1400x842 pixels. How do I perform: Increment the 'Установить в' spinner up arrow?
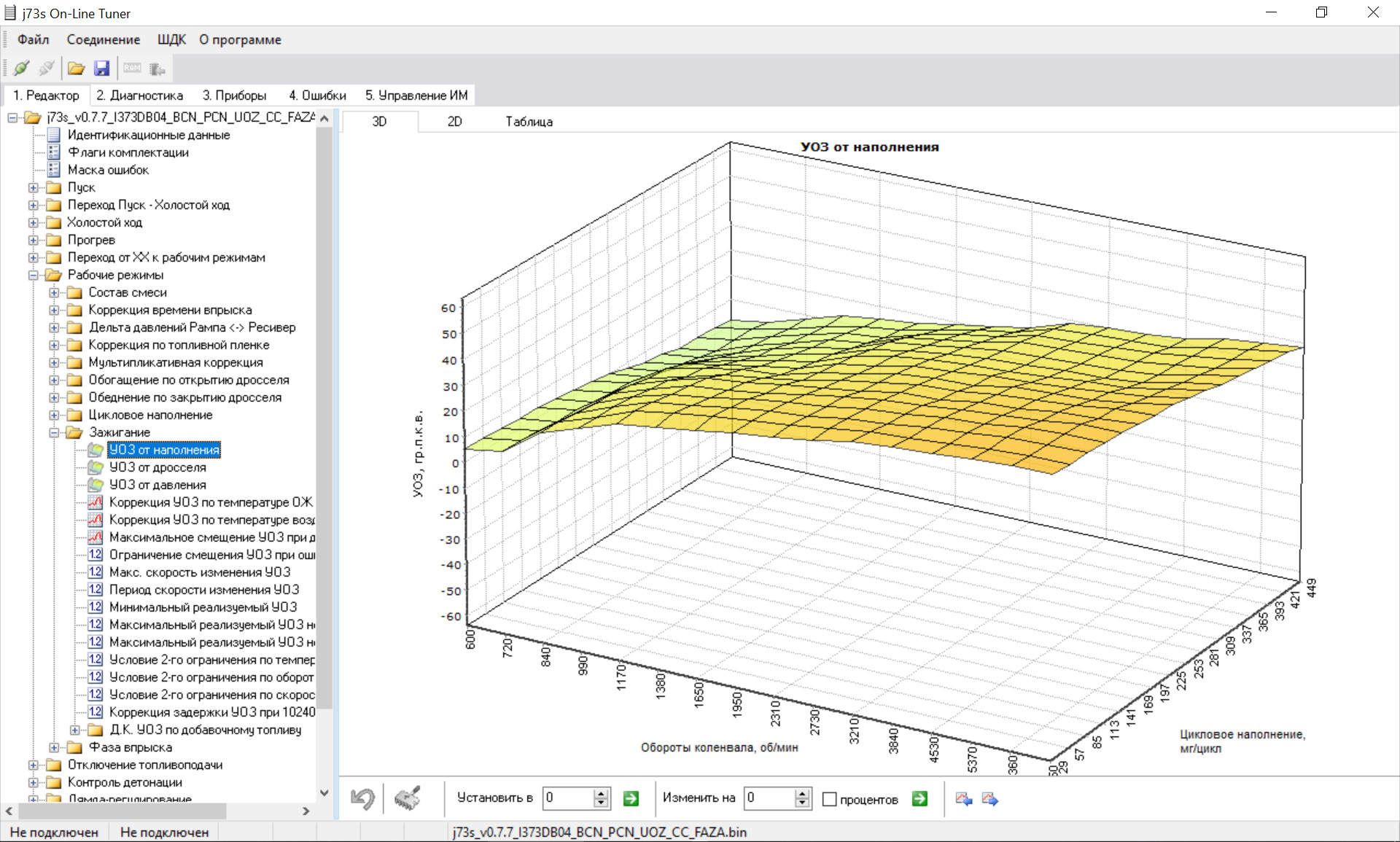(601, 793)
